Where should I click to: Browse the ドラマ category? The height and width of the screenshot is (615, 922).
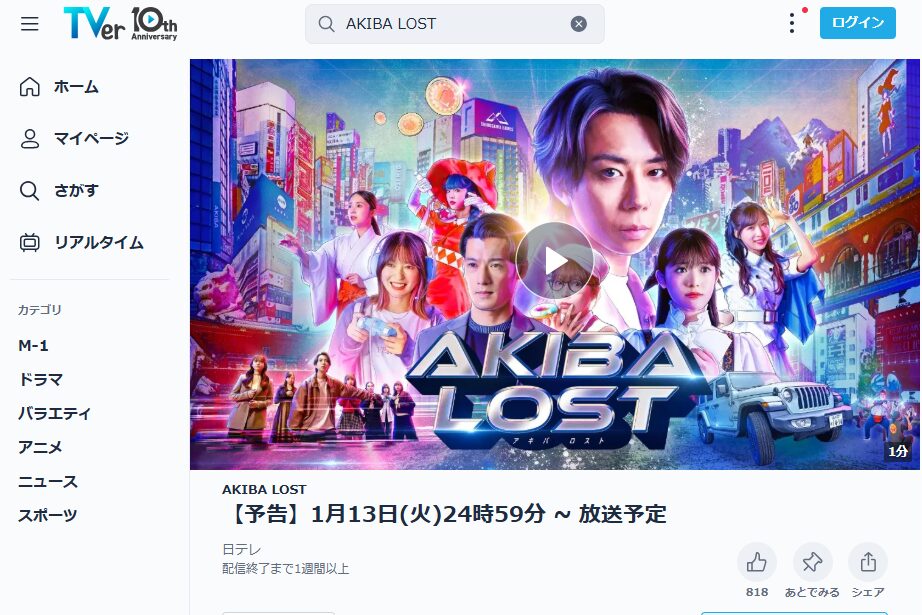pos(40,379)
